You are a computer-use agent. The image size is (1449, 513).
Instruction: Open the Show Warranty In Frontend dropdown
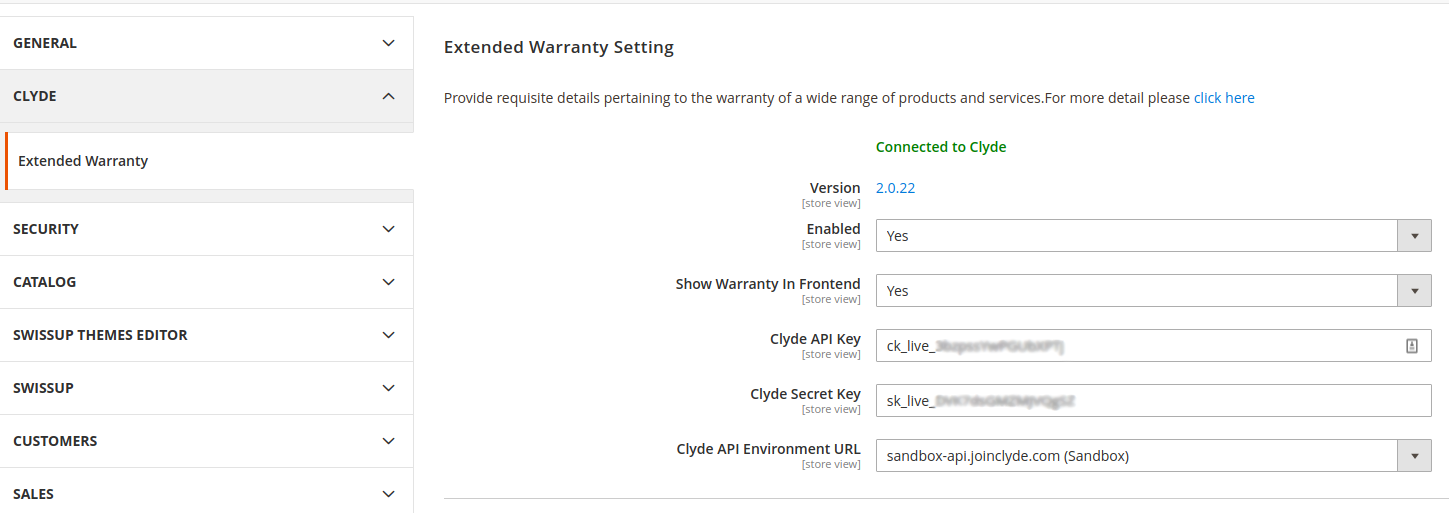click(x=1154, y=291)
